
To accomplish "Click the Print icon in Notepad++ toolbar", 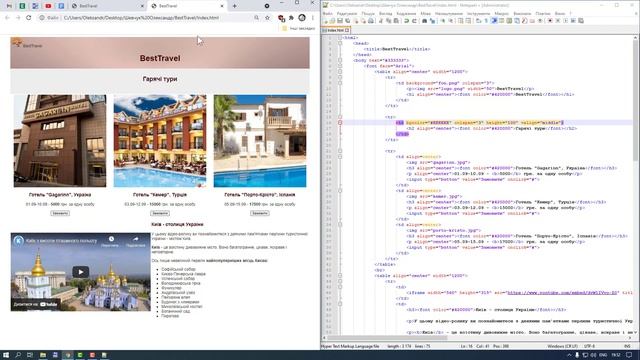I will (371, 20).
